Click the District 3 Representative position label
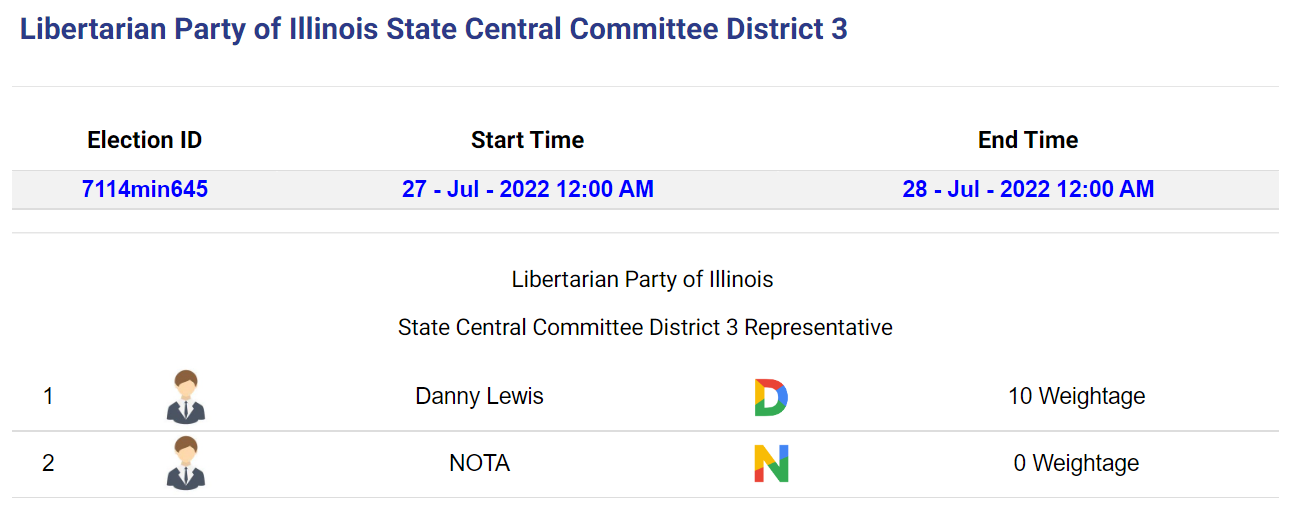This screenshot has height=512, width=1300. coord(645,327)
